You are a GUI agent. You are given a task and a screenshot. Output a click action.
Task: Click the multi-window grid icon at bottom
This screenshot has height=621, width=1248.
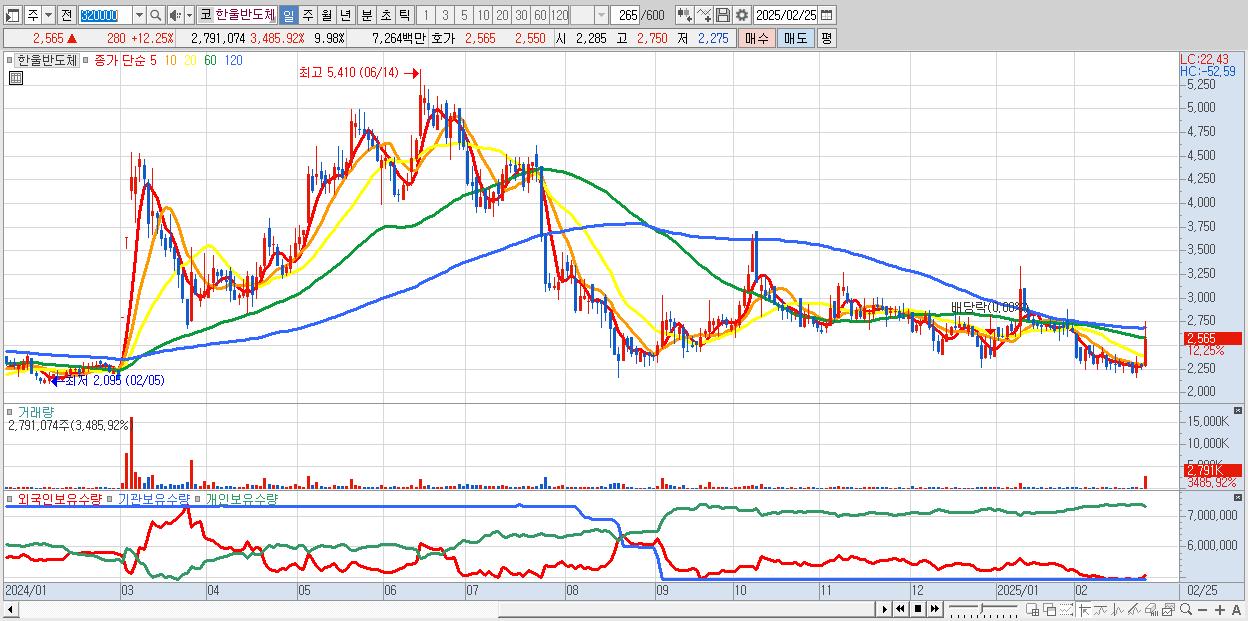click(1033, 609)
